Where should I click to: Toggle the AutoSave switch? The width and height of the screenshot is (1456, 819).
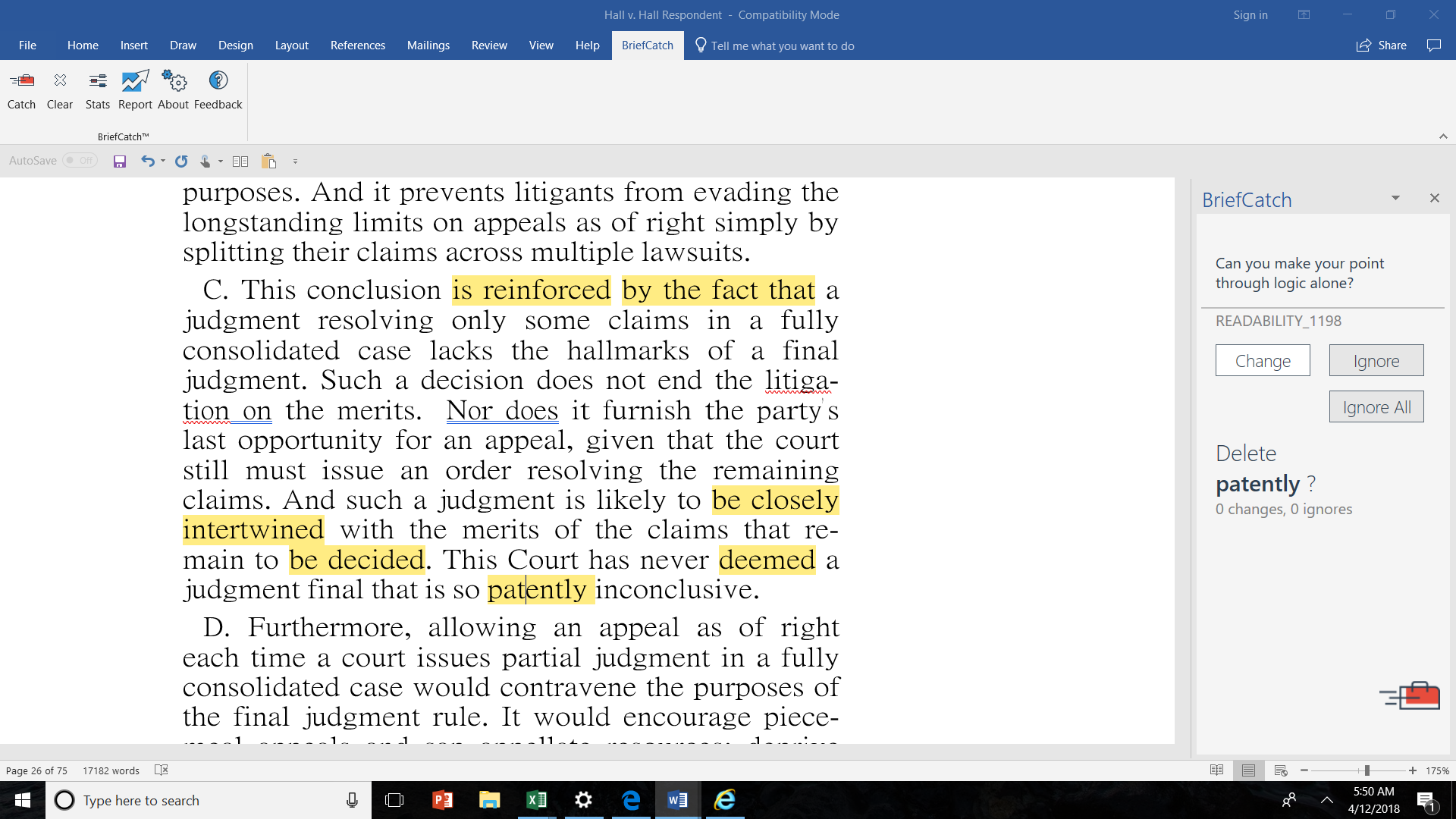tap(80, 161)
